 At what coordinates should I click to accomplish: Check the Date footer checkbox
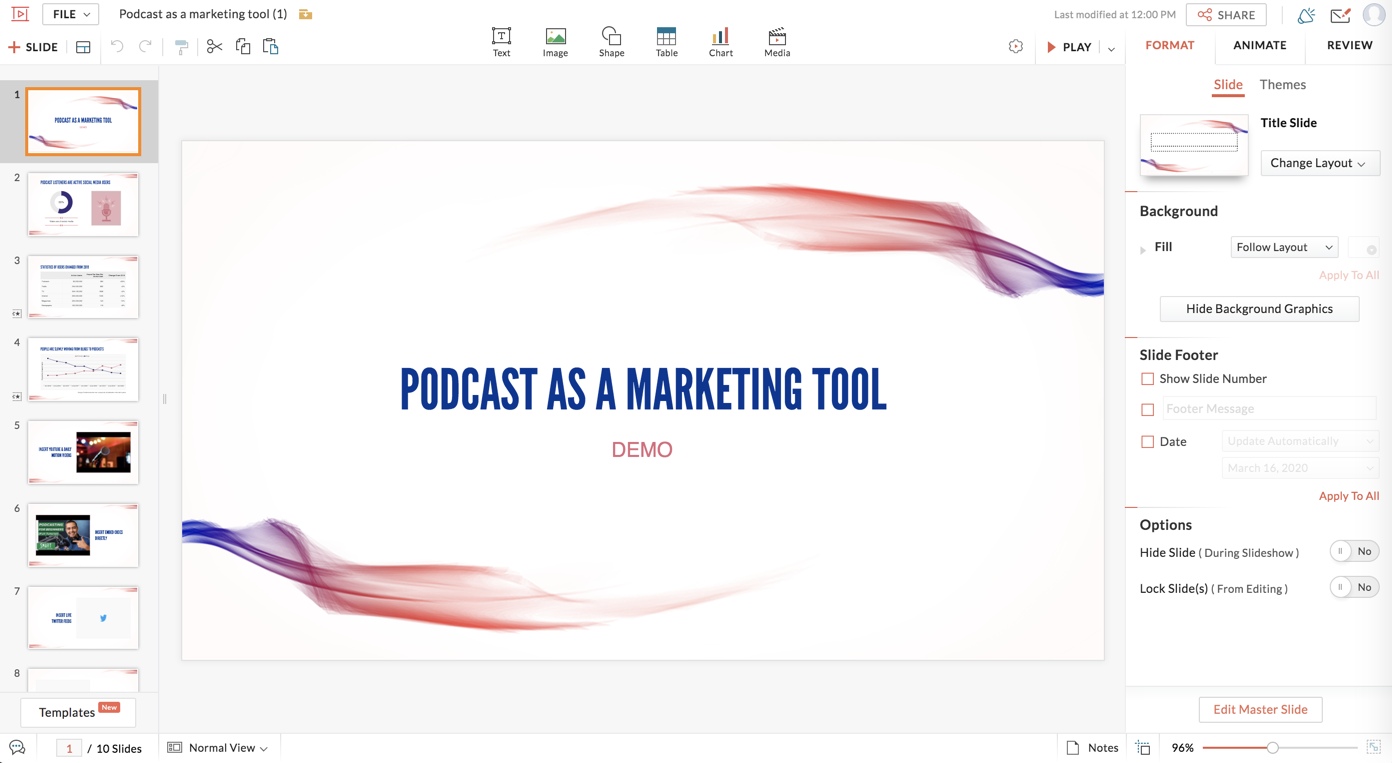pos(1147,441)
